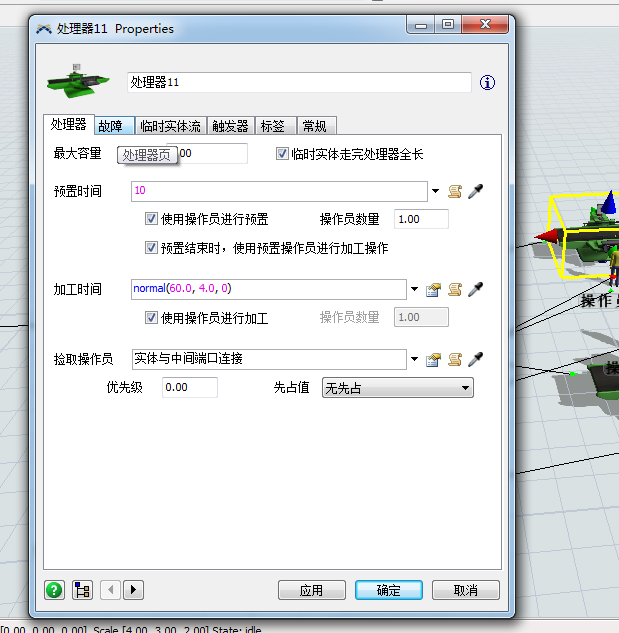Toggle 临时实体走完处理器全长 checkbox
Screen dimensions: 619x633
(x=282, y=154)
